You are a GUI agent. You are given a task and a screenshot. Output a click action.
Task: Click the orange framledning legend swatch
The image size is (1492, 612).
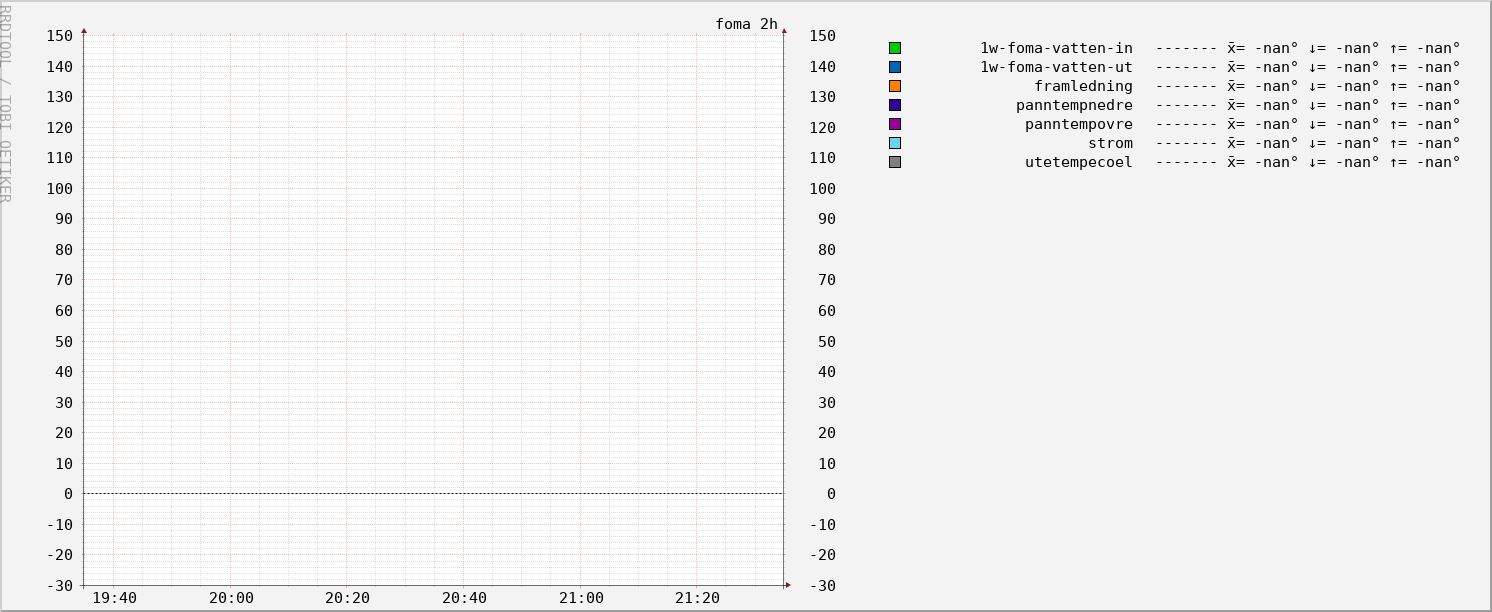click(895, 86)
